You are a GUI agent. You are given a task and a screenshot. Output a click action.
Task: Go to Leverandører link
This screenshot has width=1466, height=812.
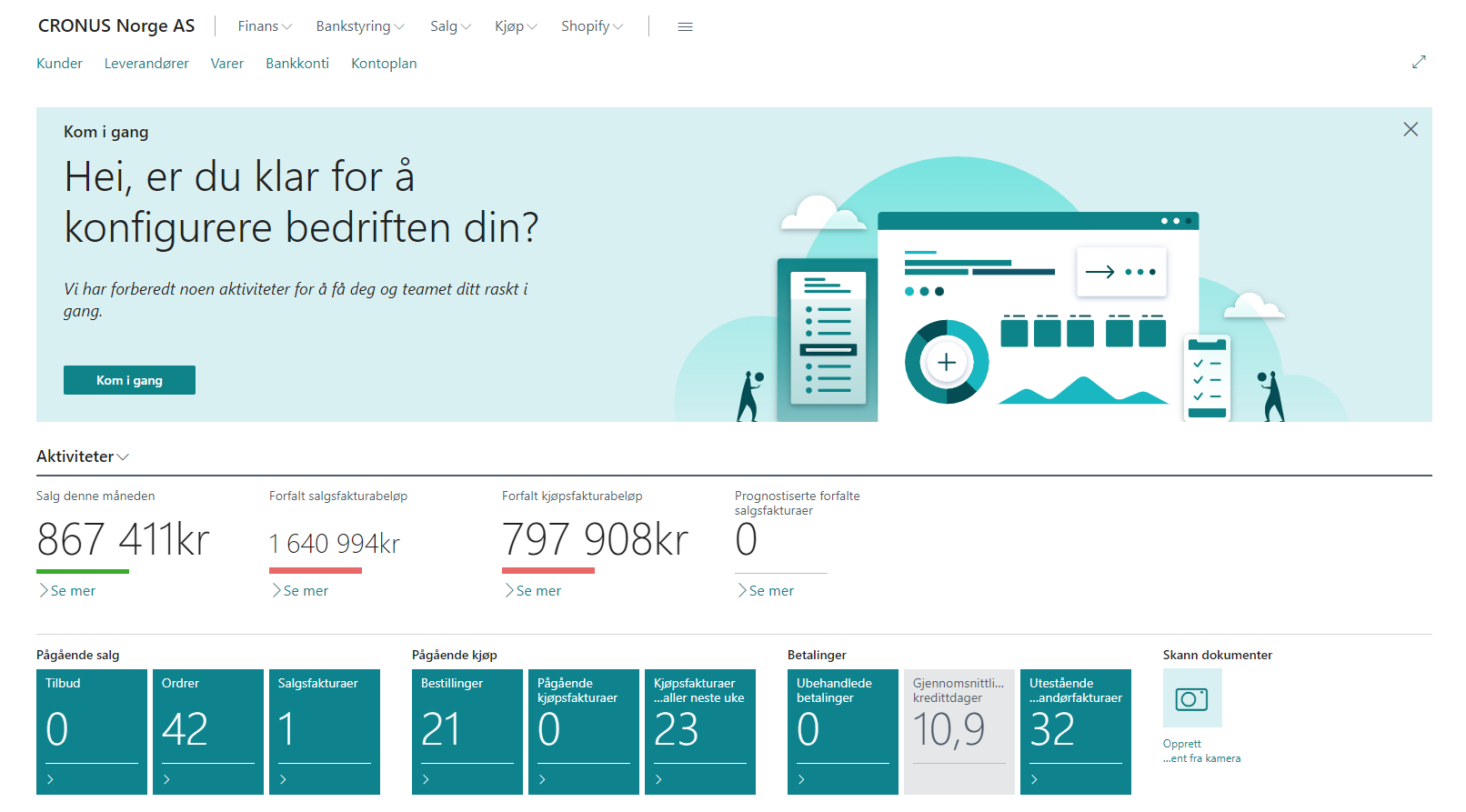[x=146, y=64]
